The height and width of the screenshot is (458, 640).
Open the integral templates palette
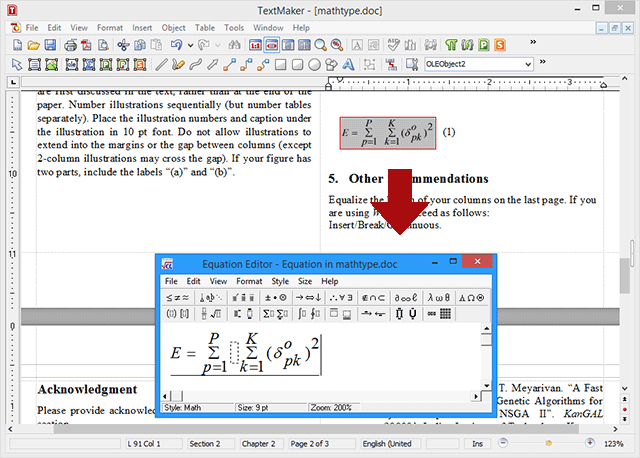click(308, 314)
